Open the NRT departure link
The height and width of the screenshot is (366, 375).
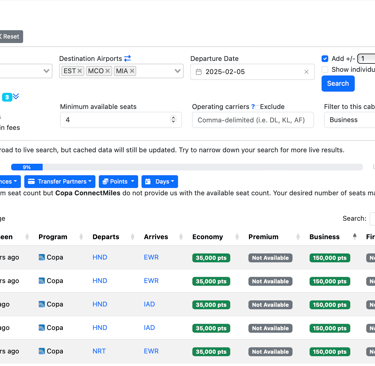pos(99,351)
